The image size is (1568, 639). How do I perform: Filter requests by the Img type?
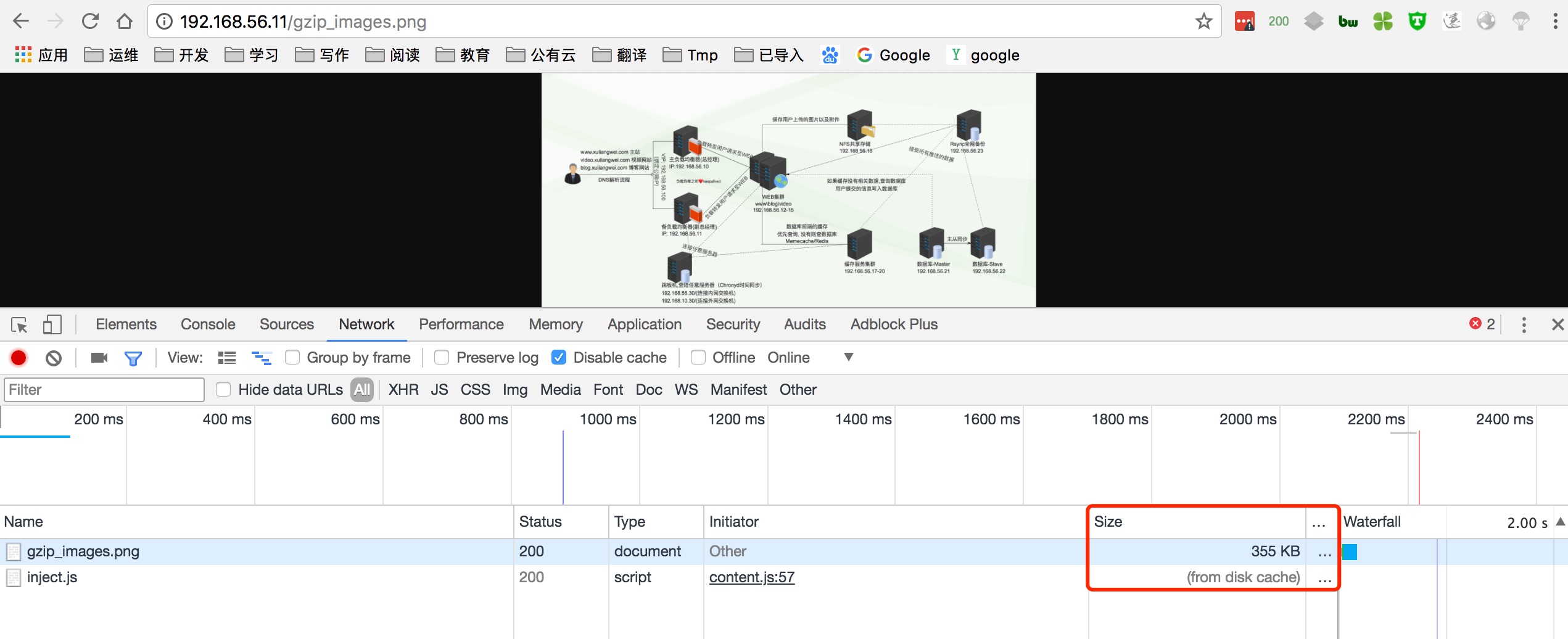click(x=515, y=390)
